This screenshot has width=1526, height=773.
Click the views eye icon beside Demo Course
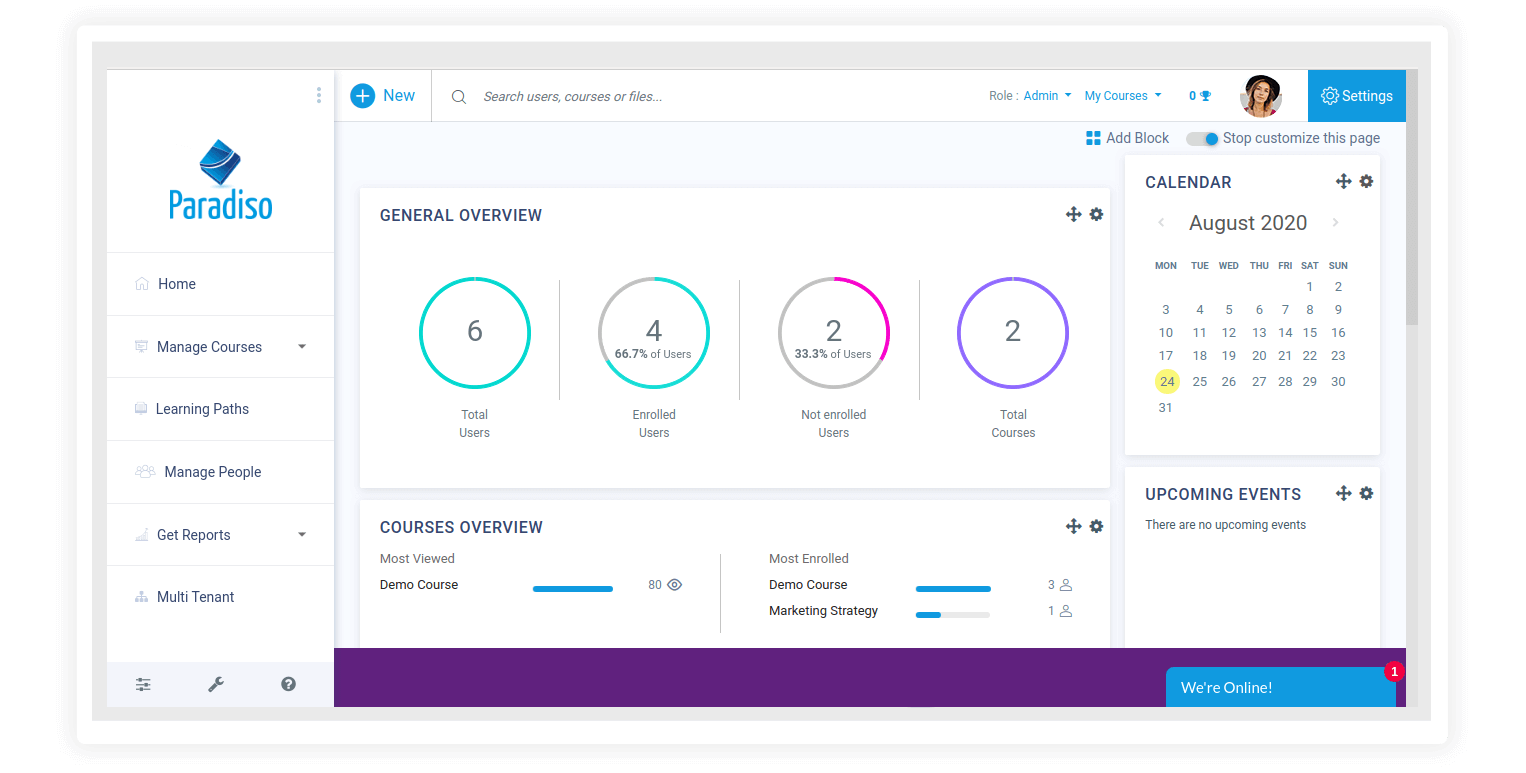[673, 584]
